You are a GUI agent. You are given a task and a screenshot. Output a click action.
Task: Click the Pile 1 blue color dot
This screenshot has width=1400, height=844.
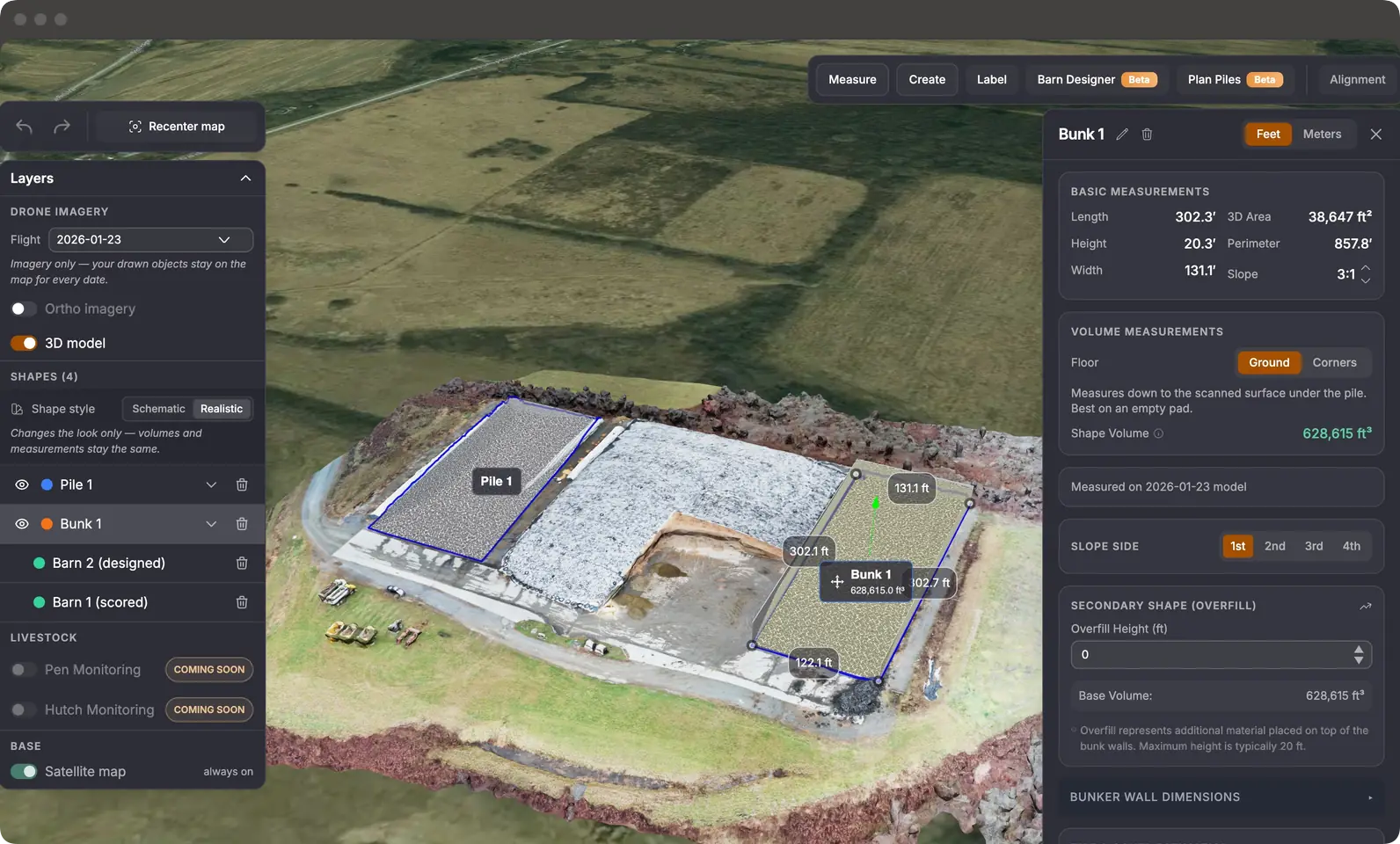(47, 484)
